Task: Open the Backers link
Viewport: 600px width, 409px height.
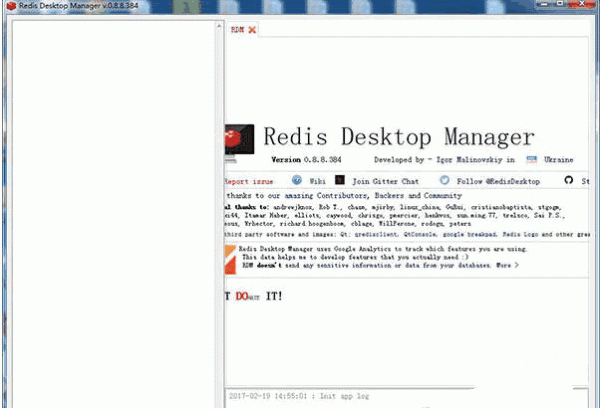Action: click(x=389, y=196)
